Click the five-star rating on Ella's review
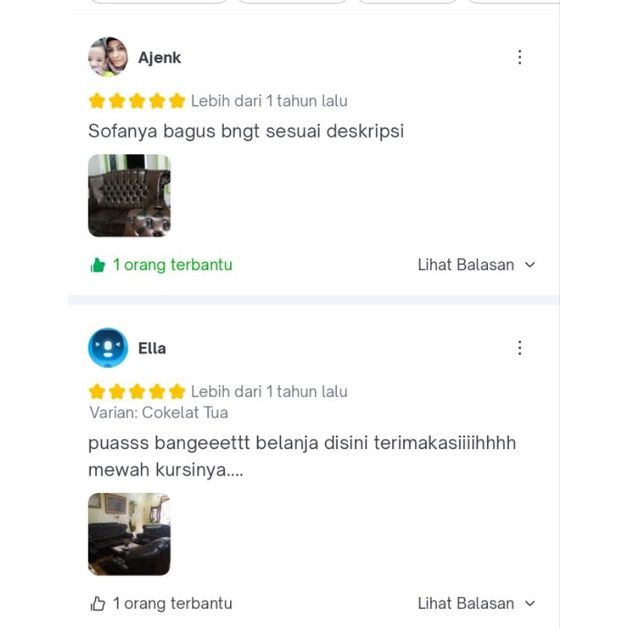This screenshot has height=628, width=628. (137, 391)
